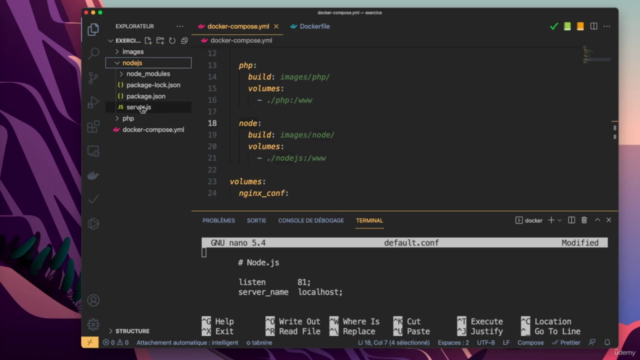The height and width of the screenshot is (360, 640).
Task: Click errors and warnings count in status bar
Action: click(116, 342)
